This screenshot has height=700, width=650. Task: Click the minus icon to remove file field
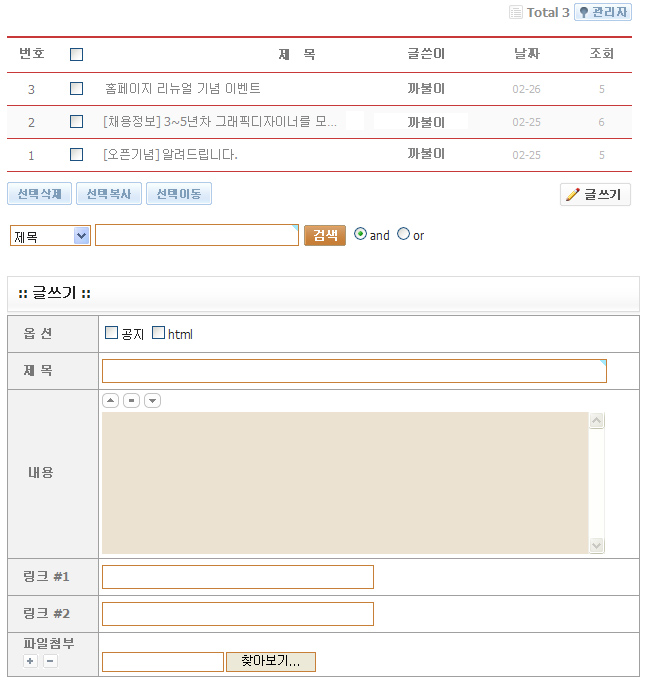tap(50, 661)
